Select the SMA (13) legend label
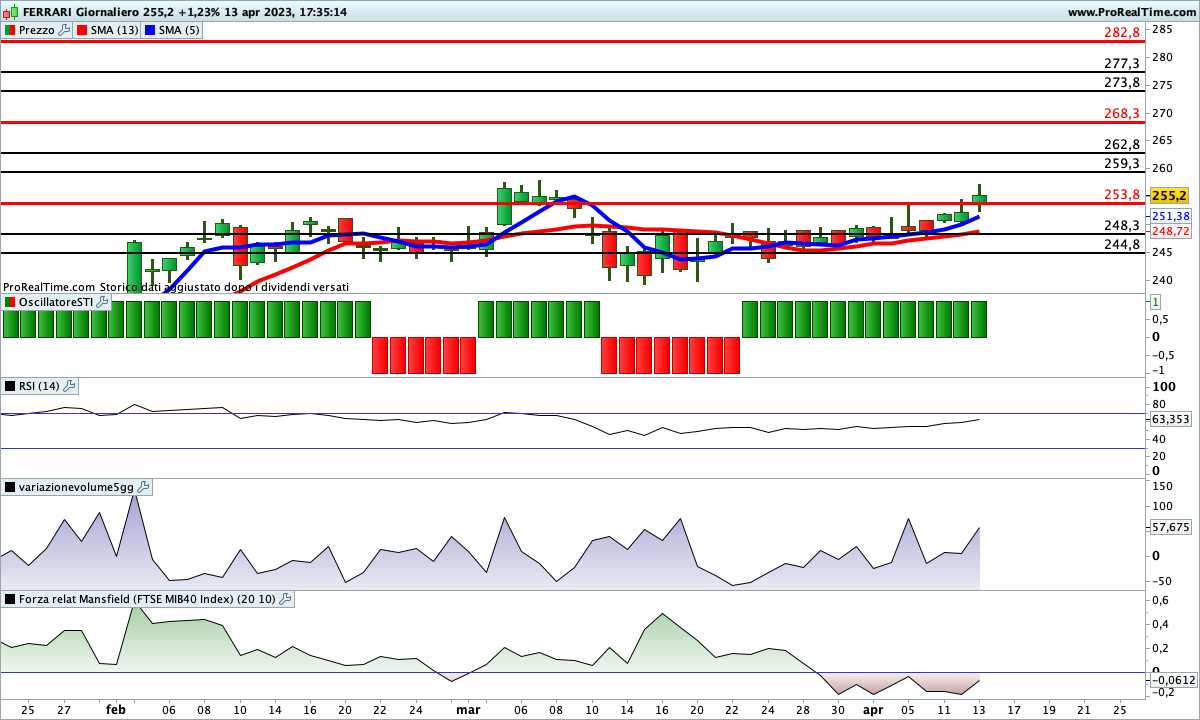The width and height of the screenshot is (1200, 720). pos(115,30)
